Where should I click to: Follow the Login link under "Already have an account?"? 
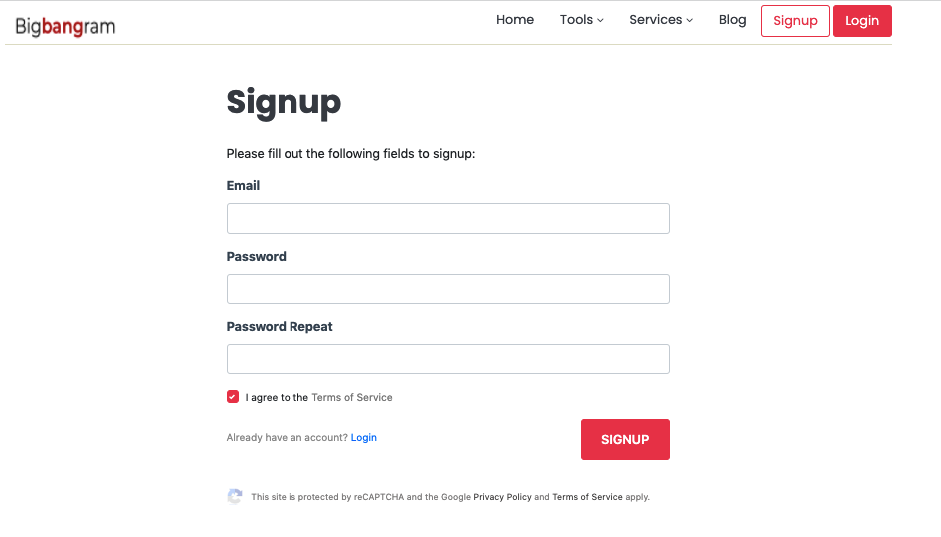tap(364, 438)
